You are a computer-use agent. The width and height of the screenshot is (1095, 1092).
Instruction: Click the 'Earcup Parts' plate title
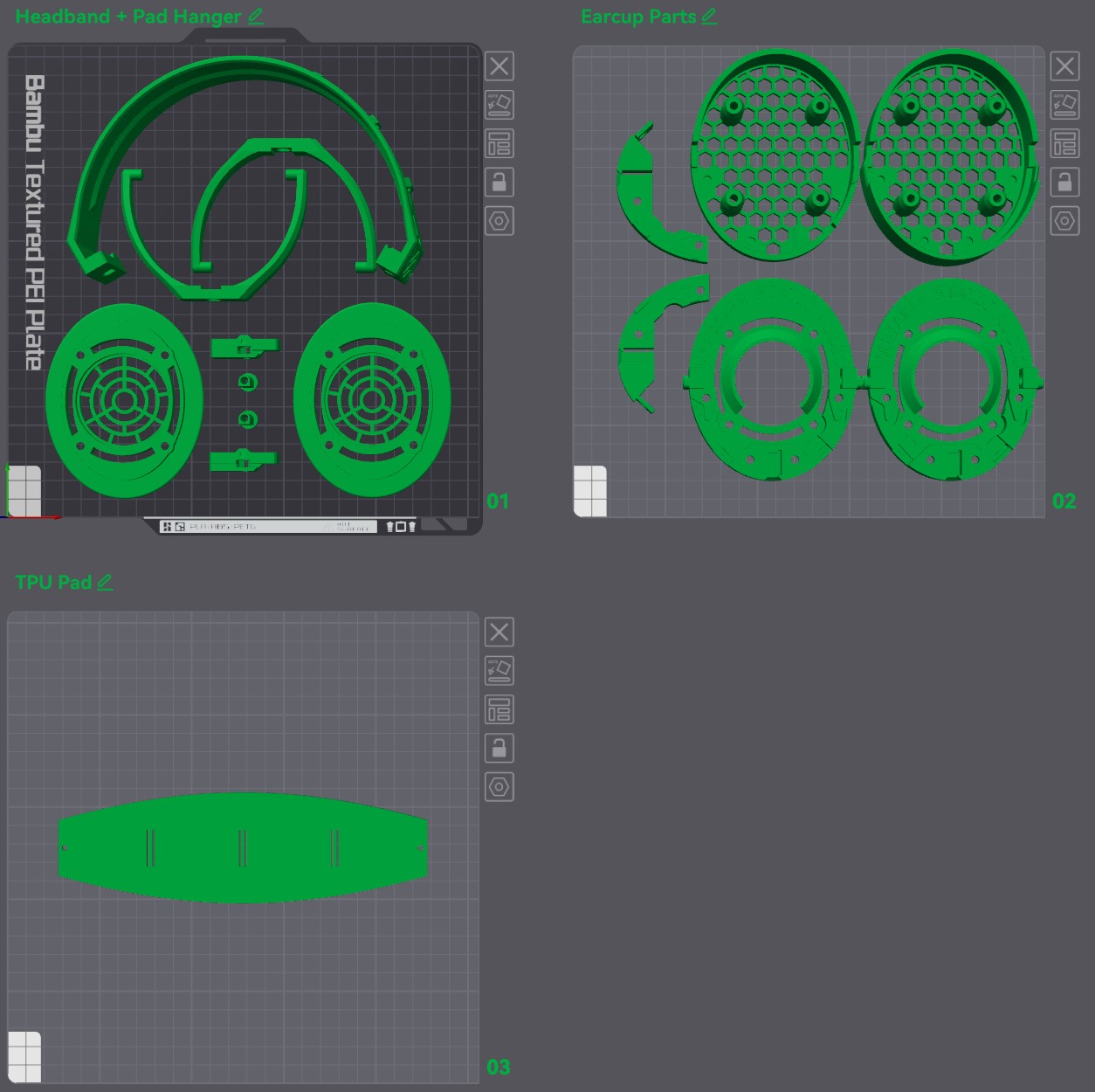click(638, 17)
